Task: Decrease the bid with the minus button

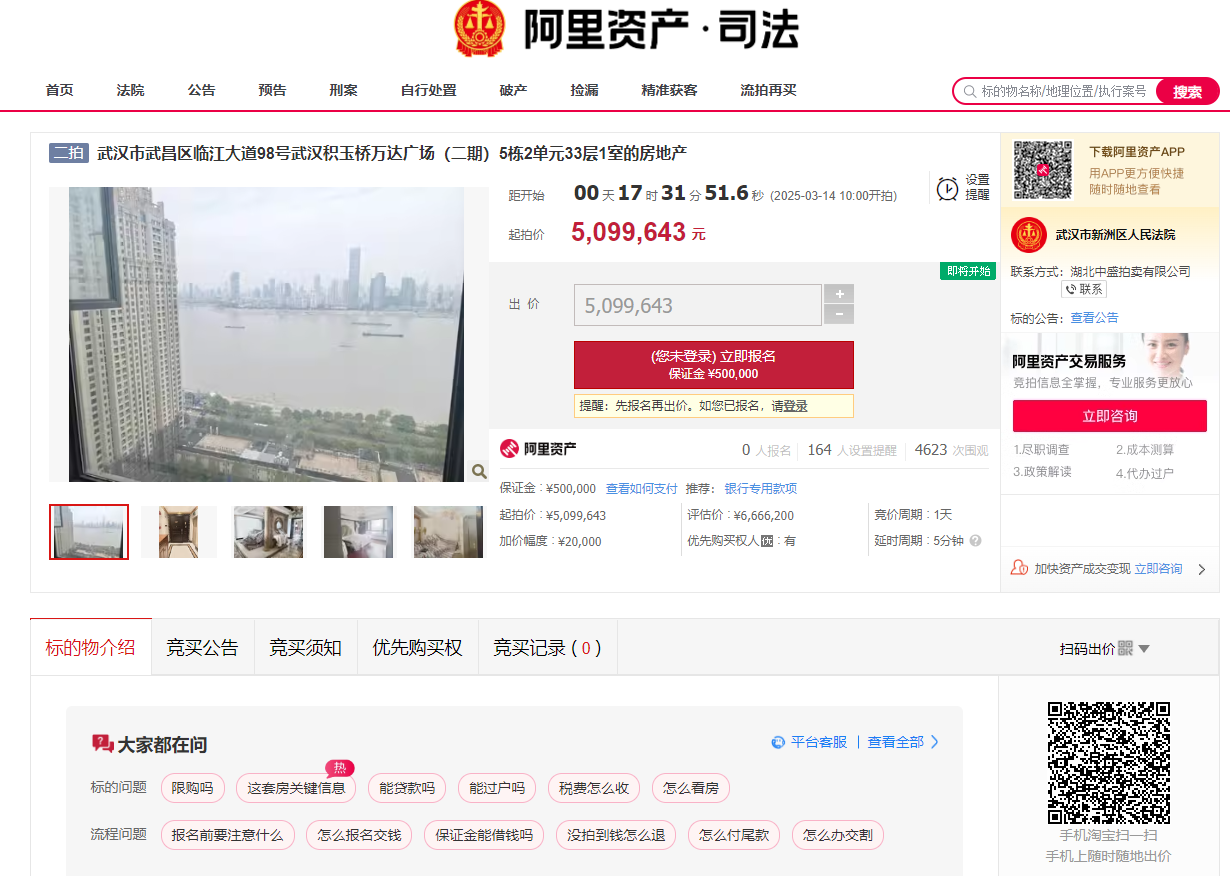Action: click(839, 315)
